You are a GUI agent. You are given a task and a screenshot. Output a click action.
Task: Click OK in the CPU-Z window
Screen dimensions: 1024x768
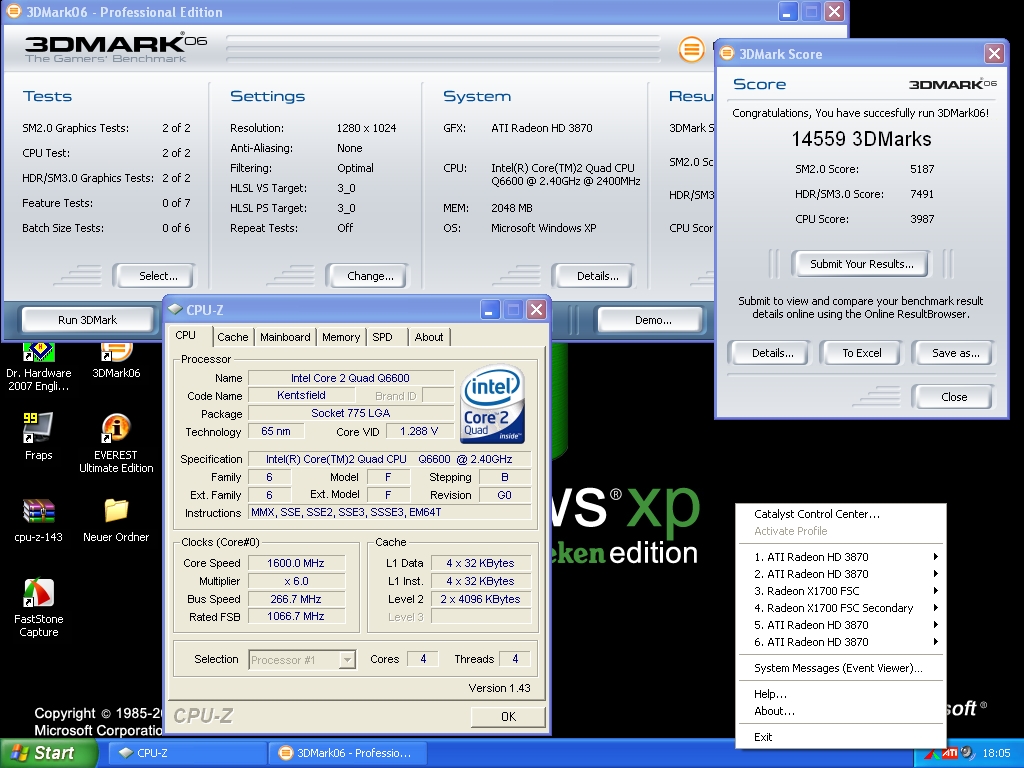(x=508, y=716)
